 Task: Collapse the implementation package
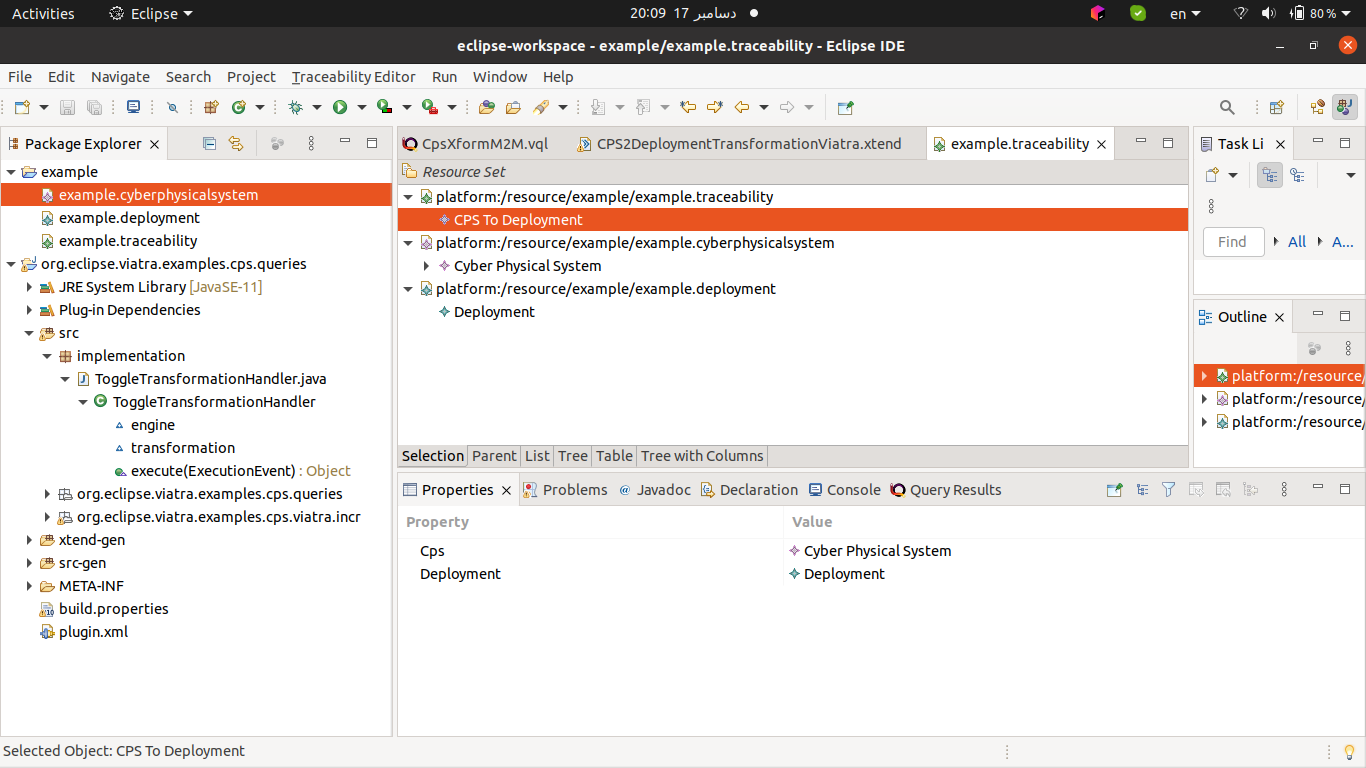[x=47, y=356]
